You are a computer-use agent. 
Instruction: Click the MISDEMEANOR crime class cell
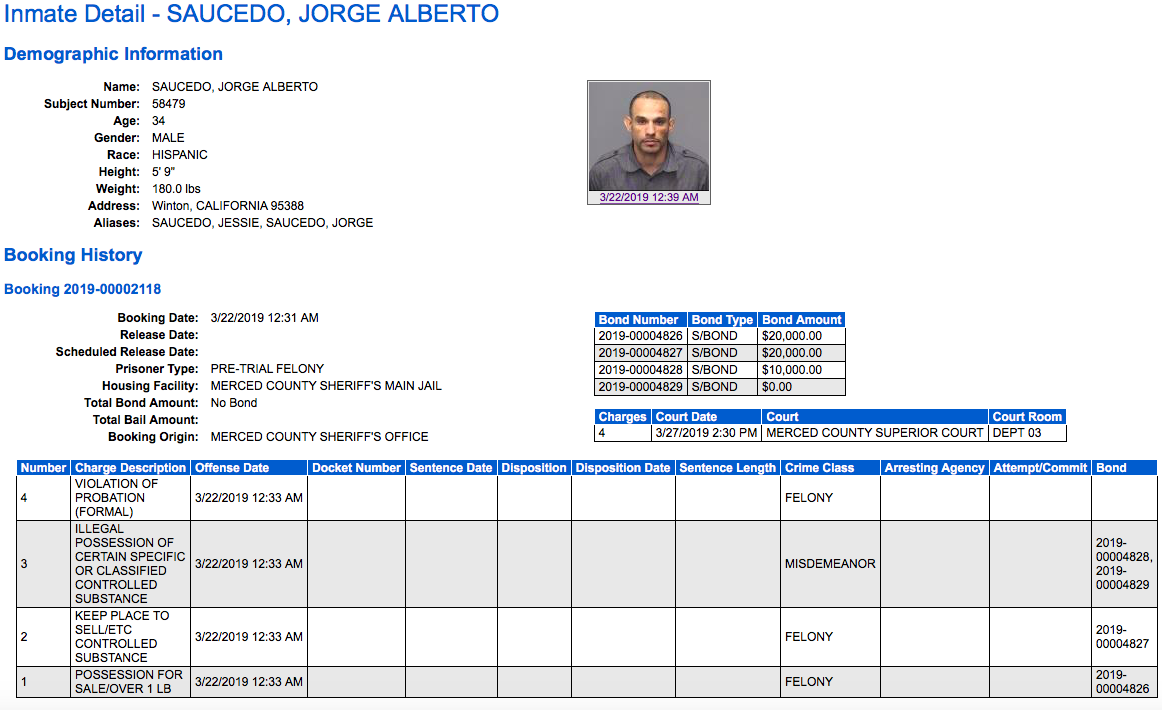tap(830, 564)
